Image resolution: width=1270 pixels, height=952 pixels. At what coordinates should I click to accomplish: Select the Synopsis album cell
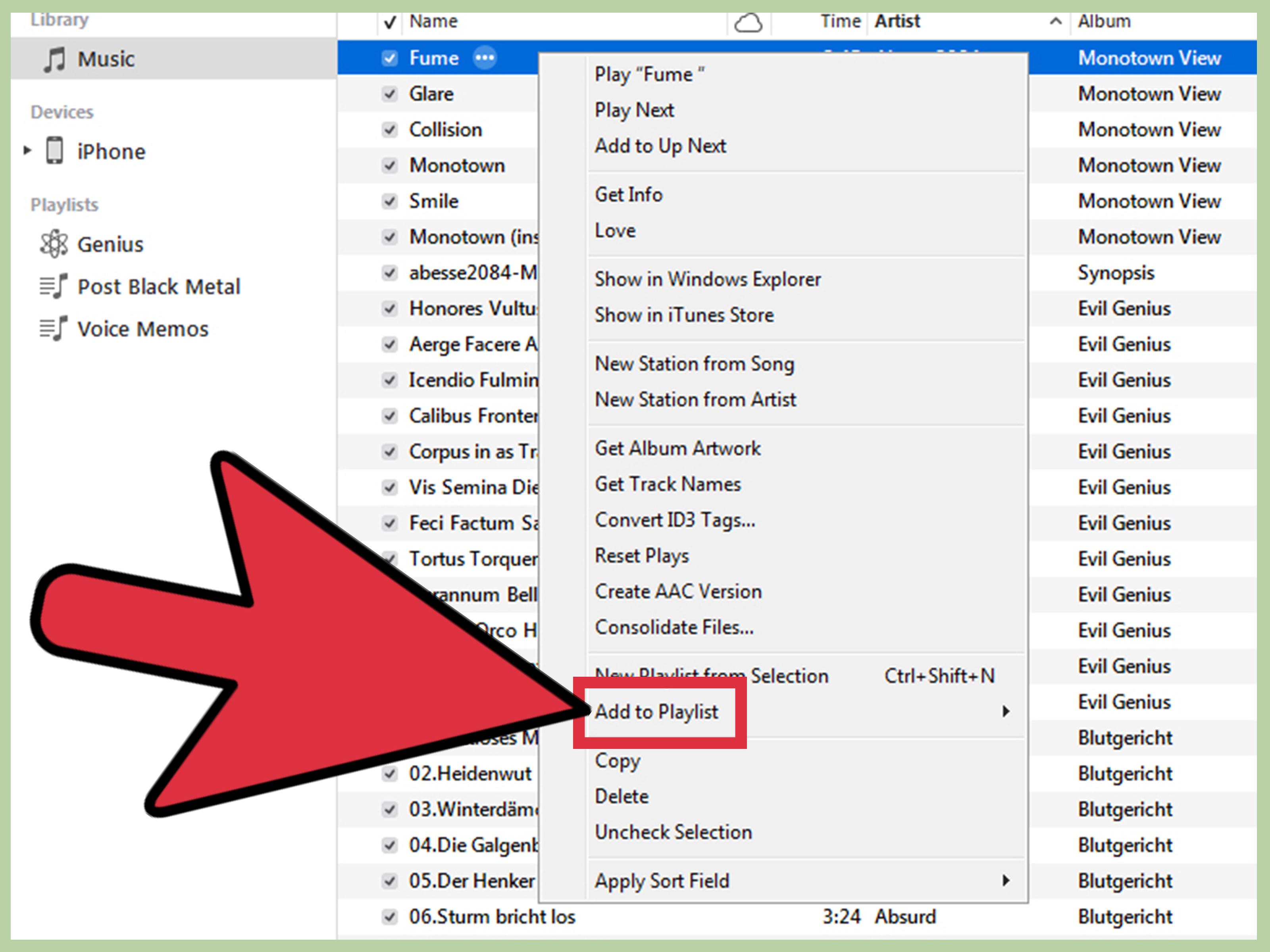click(x=1116, y=273)
